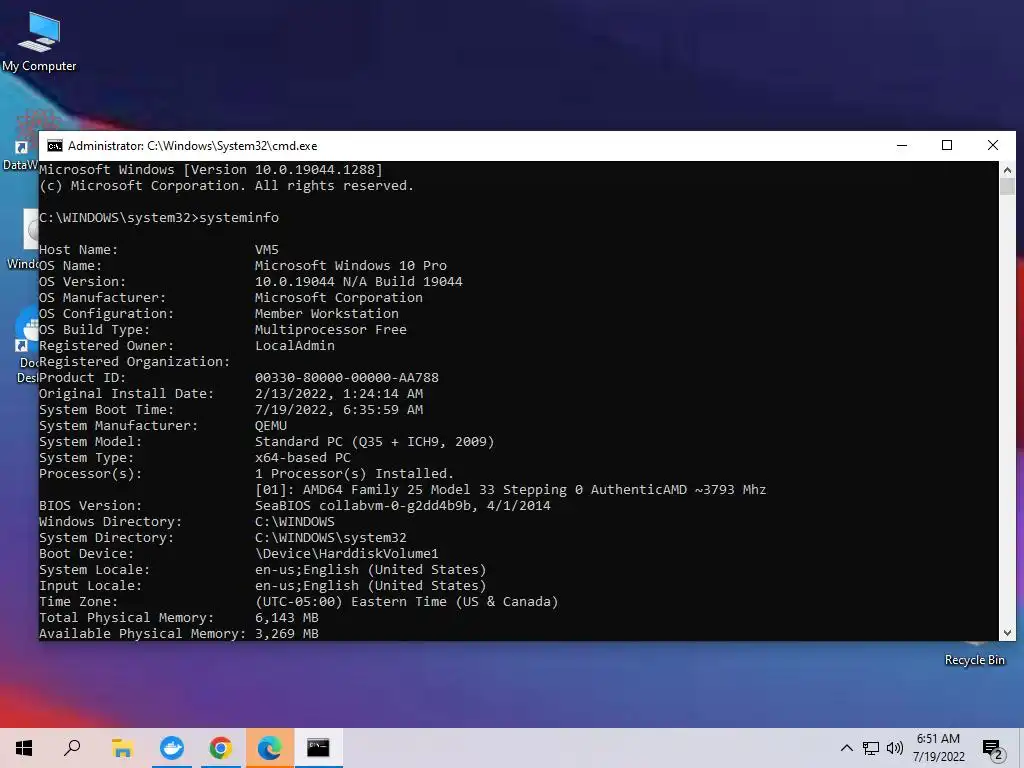Screen dimensions: 1024x768
Task: Click OS Manufacturer value 'Microsoft Corporation'
Action: click(339, 298)
